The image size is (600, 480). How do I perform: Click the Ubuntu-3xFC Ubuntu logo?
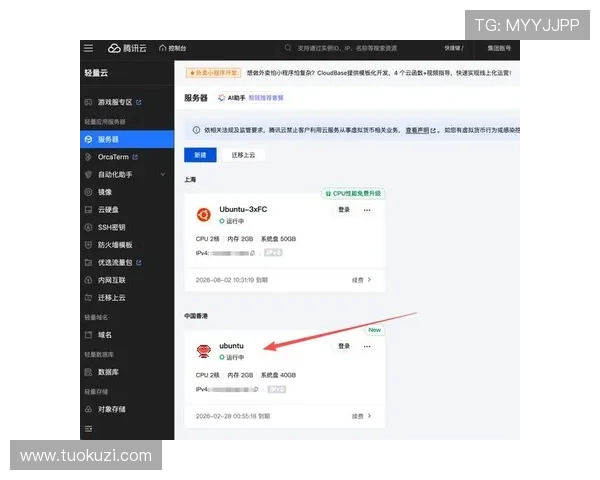pos(204,215)
